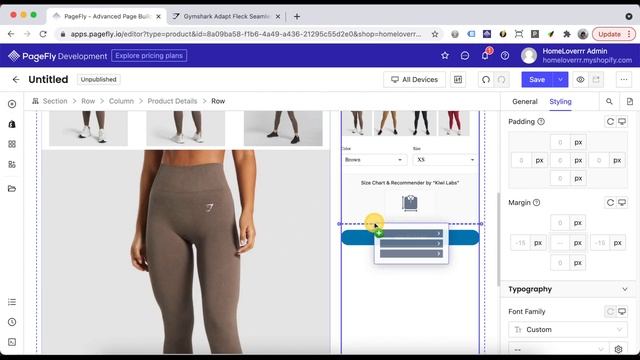
Task: Open the saved folder icon in left sidebar
Action: (12, 189)
